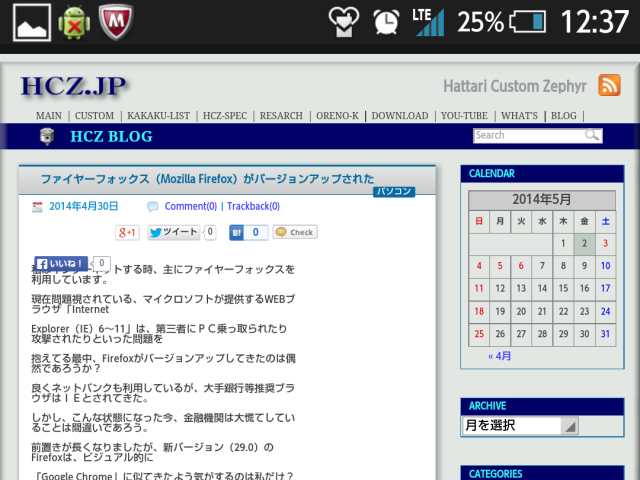Click the パソコン category tag

pos(394,191)
